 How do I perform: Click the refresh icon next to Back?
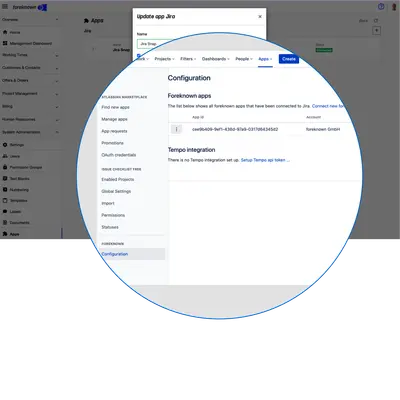pos(376,21)
